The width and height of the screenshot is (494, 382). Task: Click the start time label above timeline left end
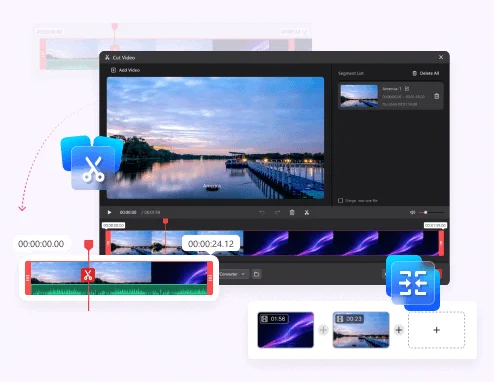[x=114, y=225]
